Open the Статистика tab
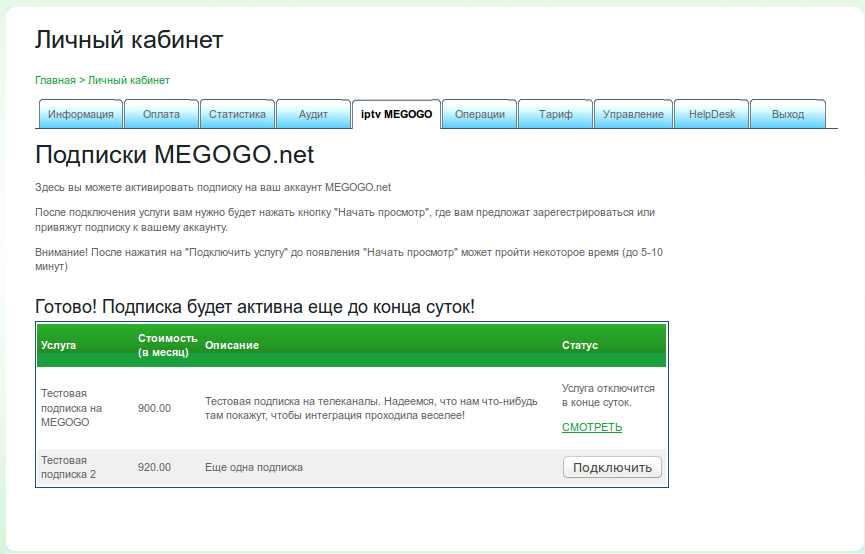865x554 pixels. [237, 114]
